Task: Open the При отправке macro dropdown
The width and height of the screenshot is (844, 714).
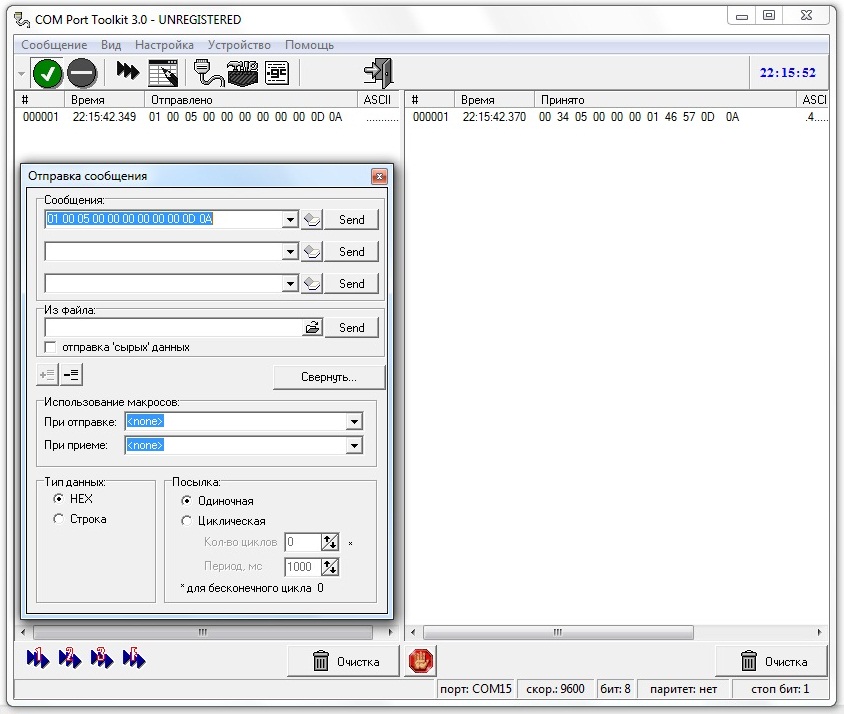Action: click(354, 422)
